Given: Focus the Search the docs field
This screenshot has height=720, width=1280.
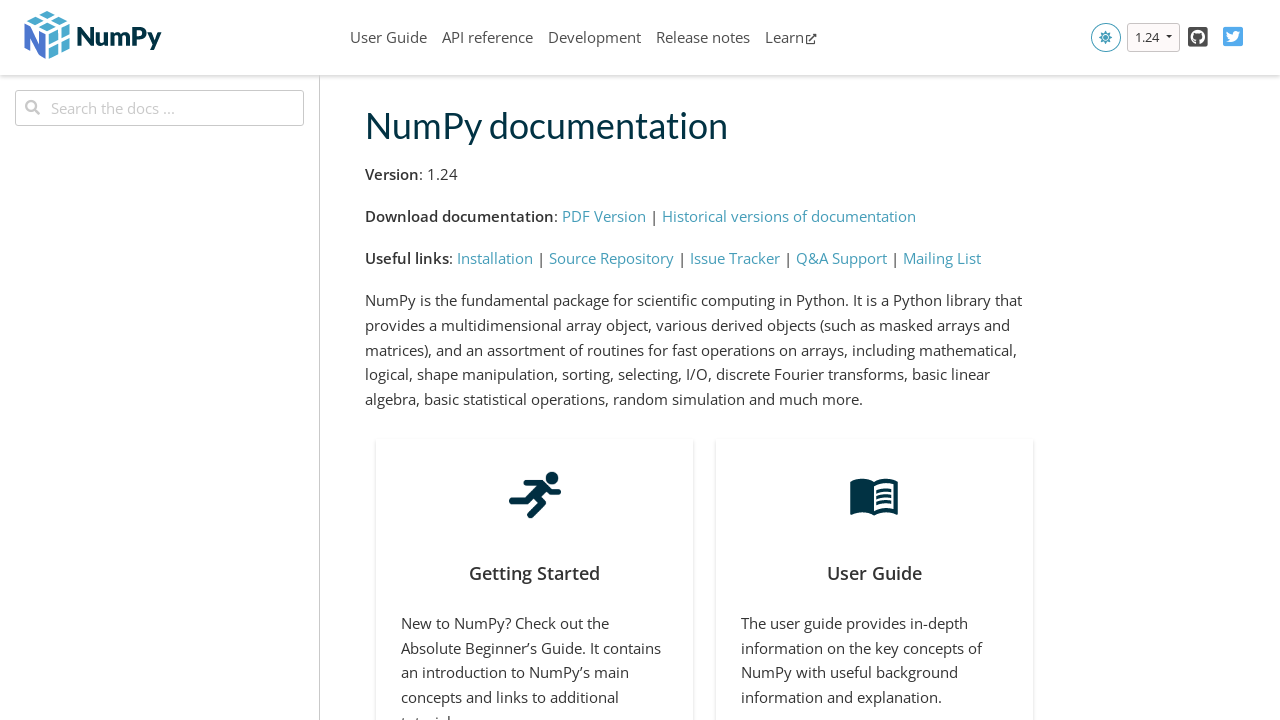Looking at the screenshot, I should tap(159, 108).
